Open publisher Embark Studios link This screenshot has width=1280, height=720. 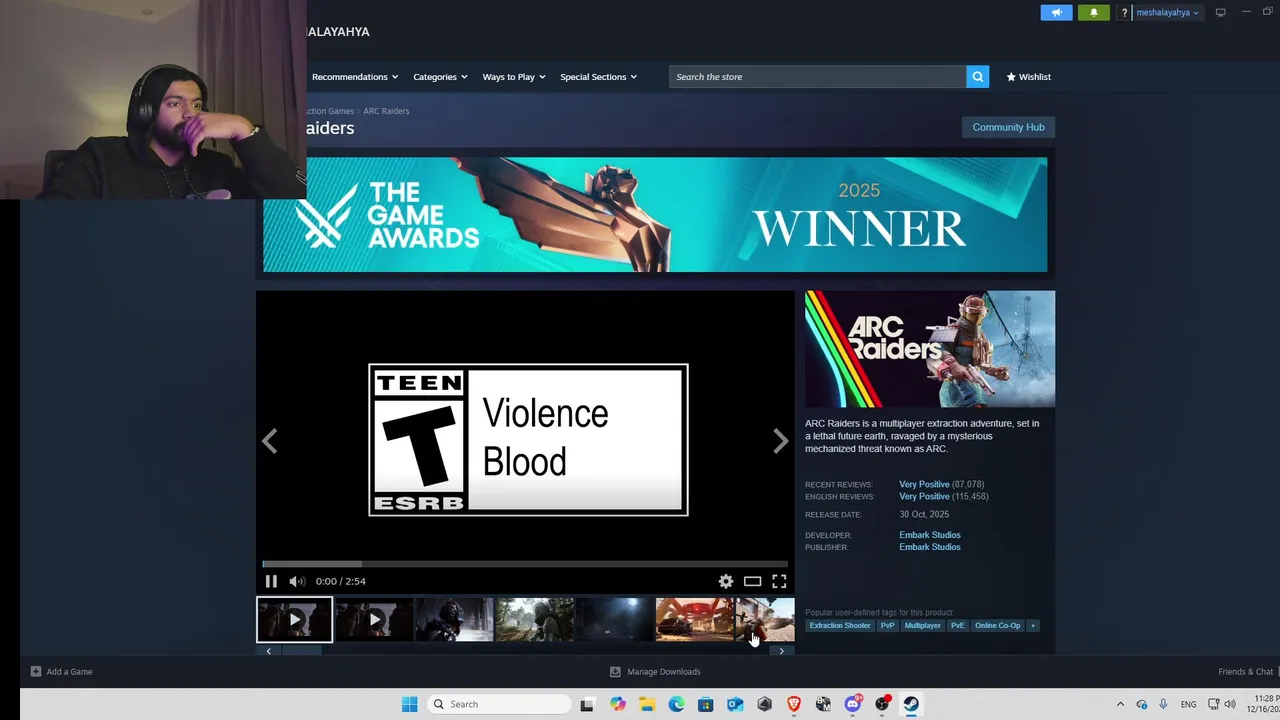pyautogui.click(x=930, y=547)
